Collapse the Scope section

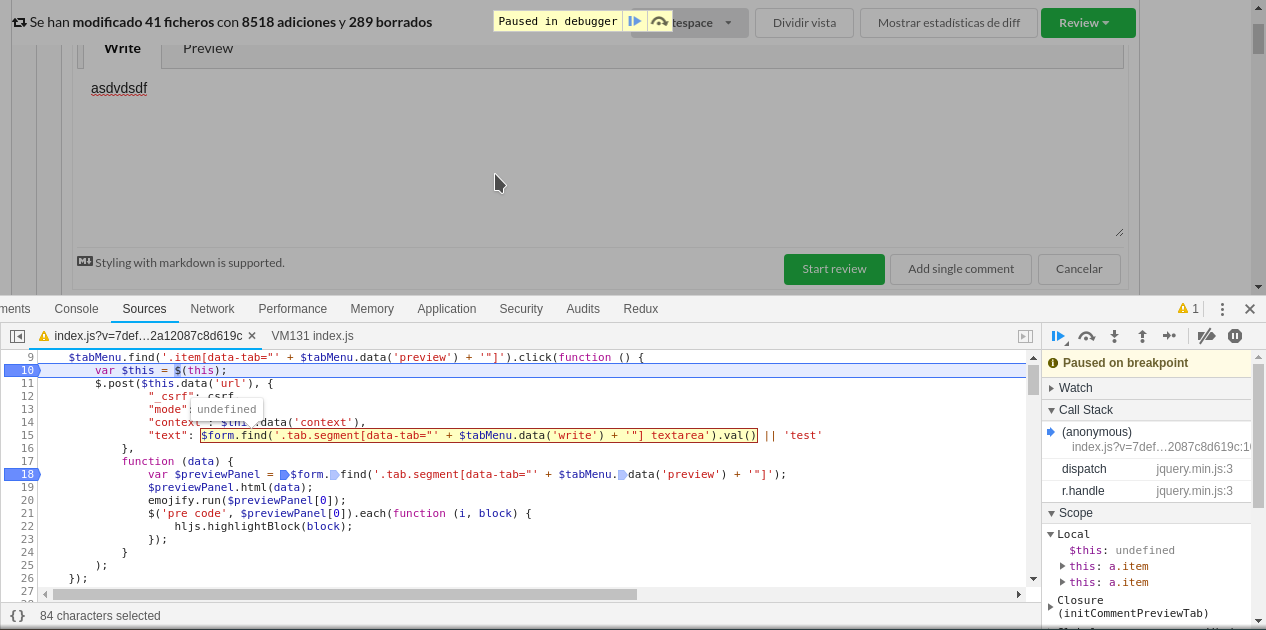1146,513
